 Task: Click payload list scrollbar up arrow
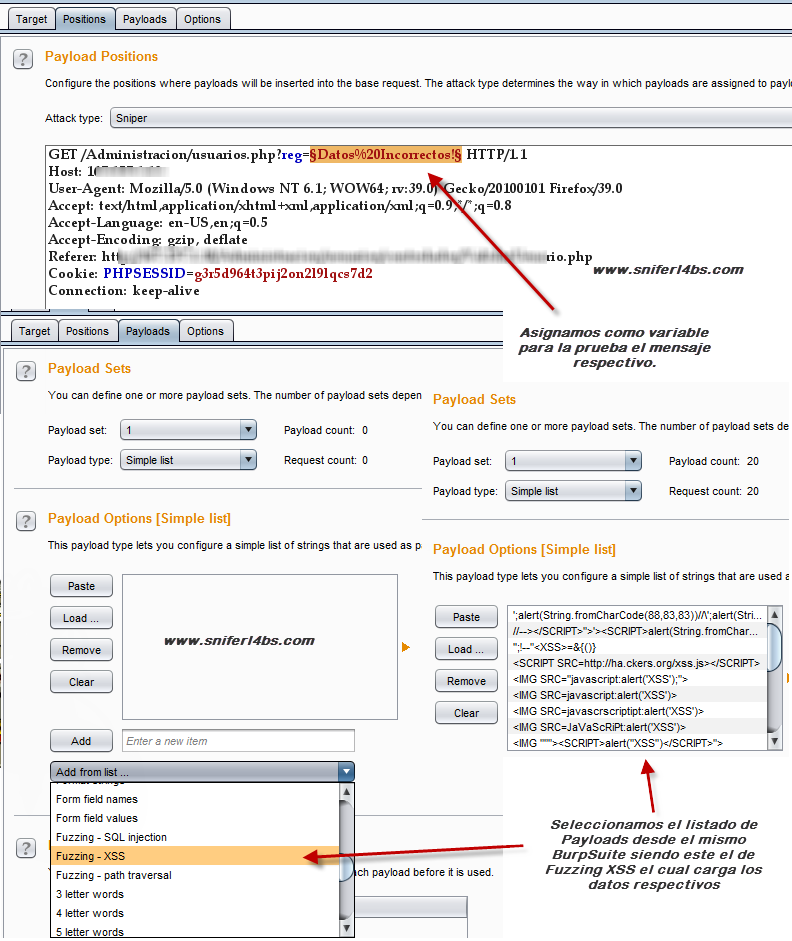[775, 615]
